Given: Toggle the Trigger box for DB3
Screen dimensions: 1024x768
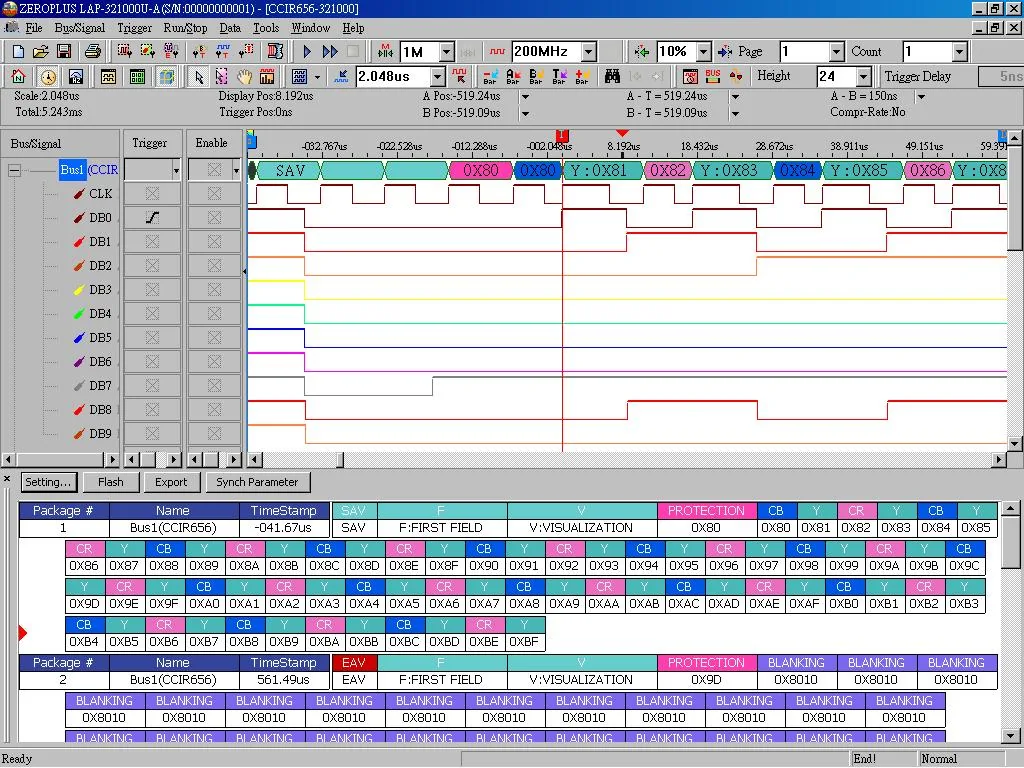Looking at the screenshot, I should pyautogui.click(x=152, y=289).
